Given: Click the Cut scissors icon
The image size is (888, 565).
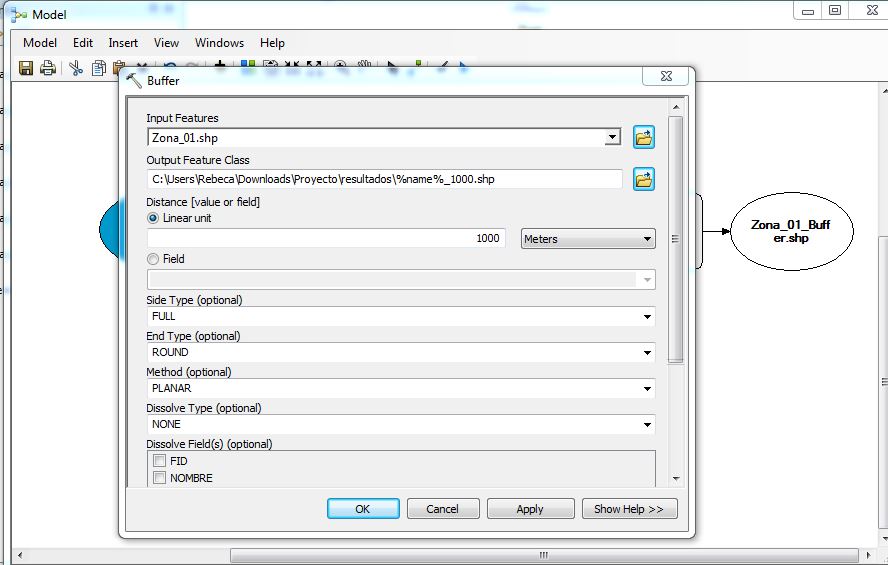Looking at the screenshot, I should pyautogui.click(x=76, y=68).
